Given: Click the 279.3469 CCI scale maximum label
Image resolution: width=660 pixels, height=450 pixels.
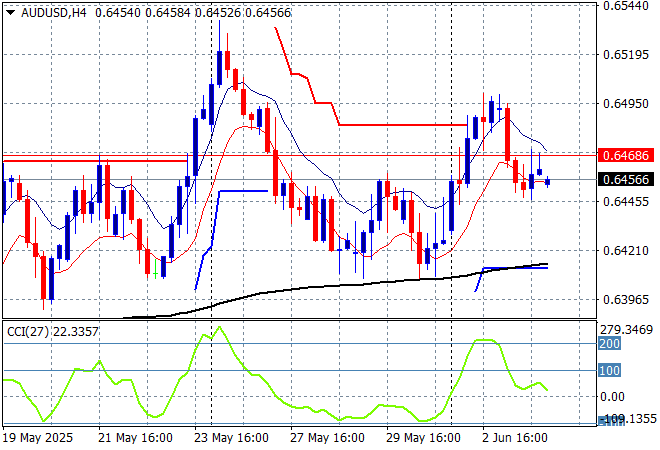Looking at the screenshot, I should 630,329.
